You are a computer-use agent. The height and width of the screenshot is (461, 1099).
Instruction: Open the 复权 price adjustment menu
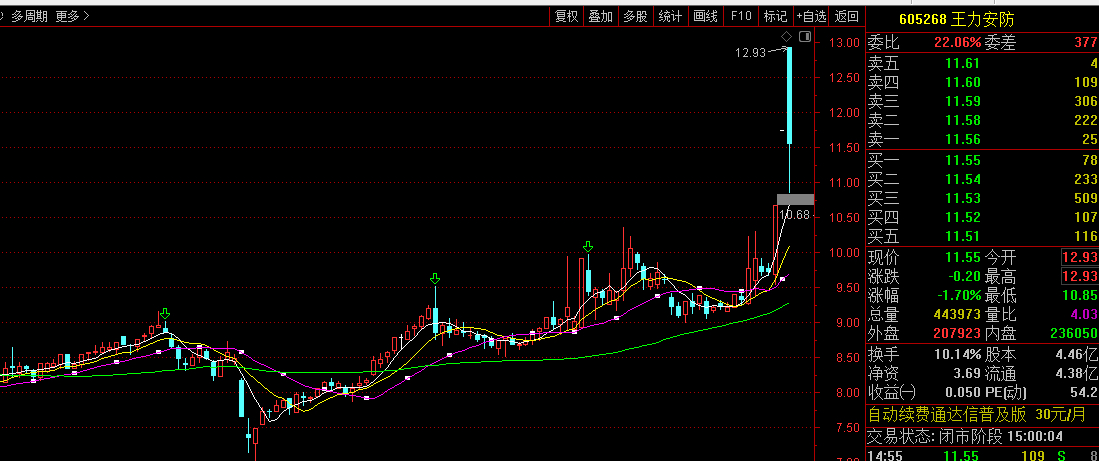tap(566, 16)
